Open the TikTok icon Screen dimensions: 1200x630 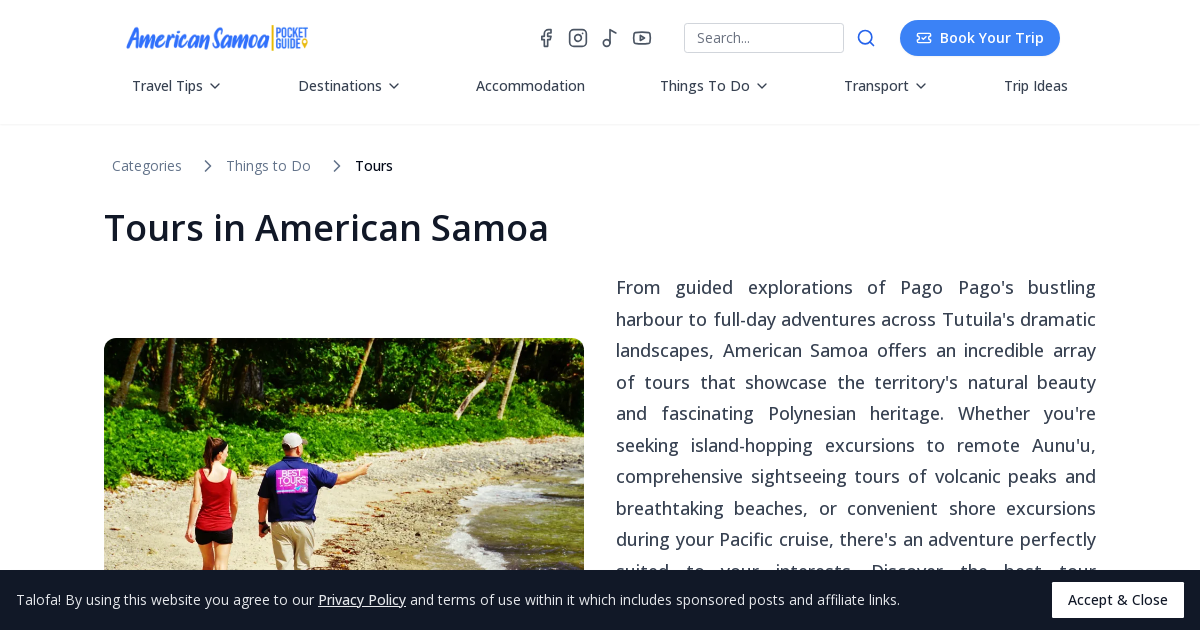[610, 38]
